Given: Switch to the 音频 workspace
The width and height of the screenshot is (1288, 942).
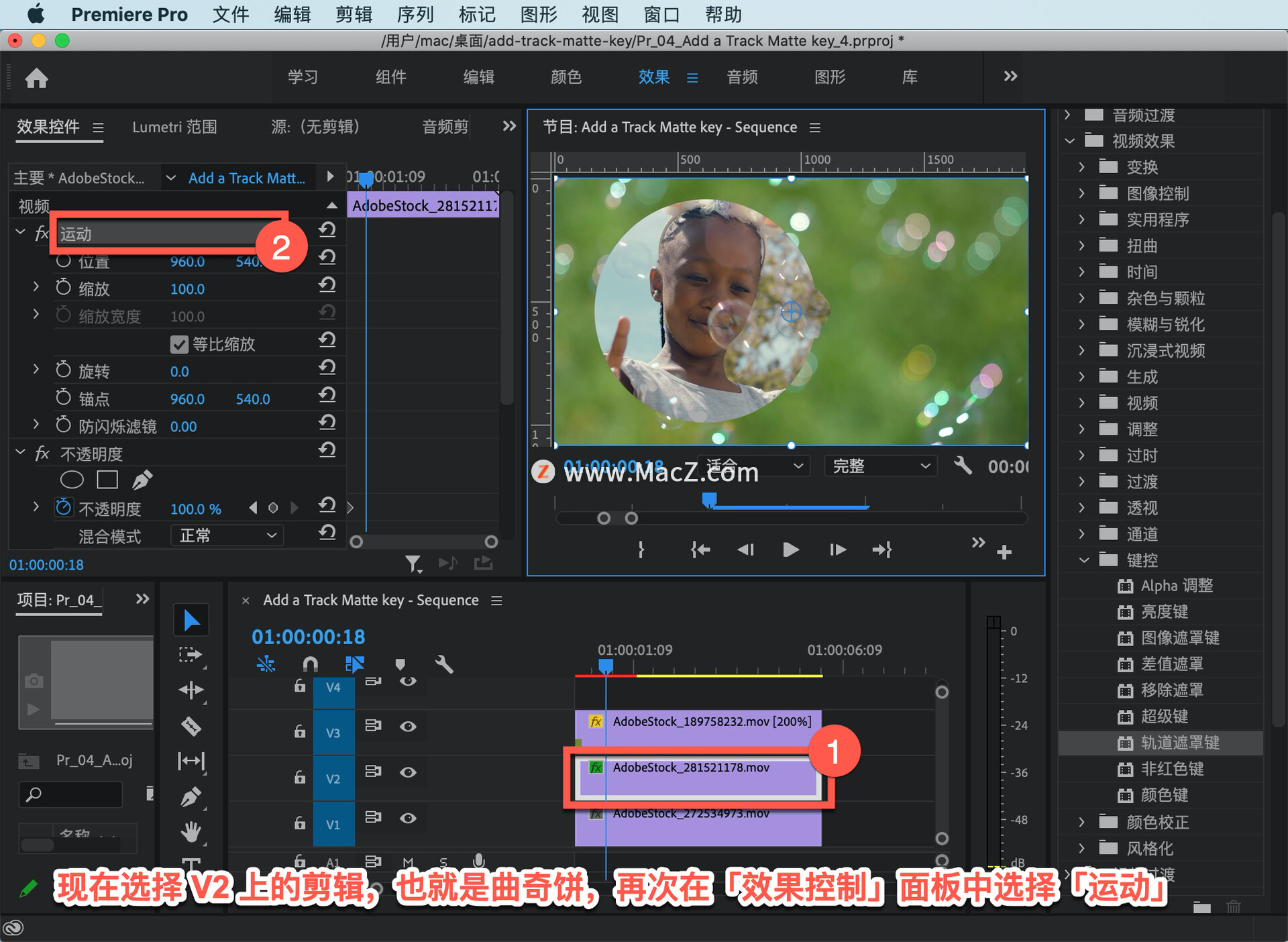Looking at the screenshot, I should [x=742, y=77].
